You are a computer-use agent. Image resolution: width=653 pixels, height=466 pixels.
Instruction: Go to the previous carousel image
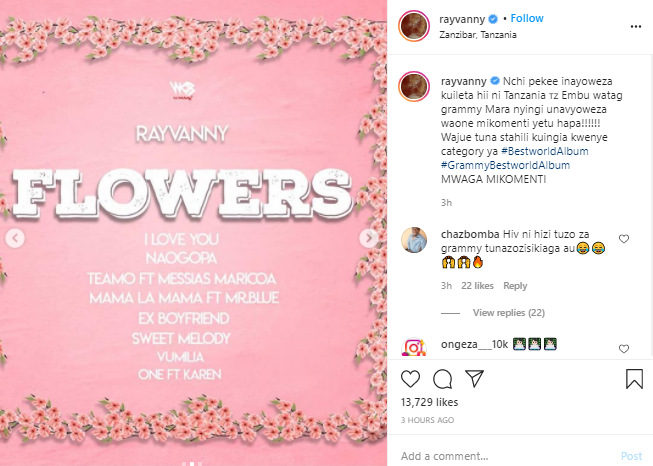[15, 238]
